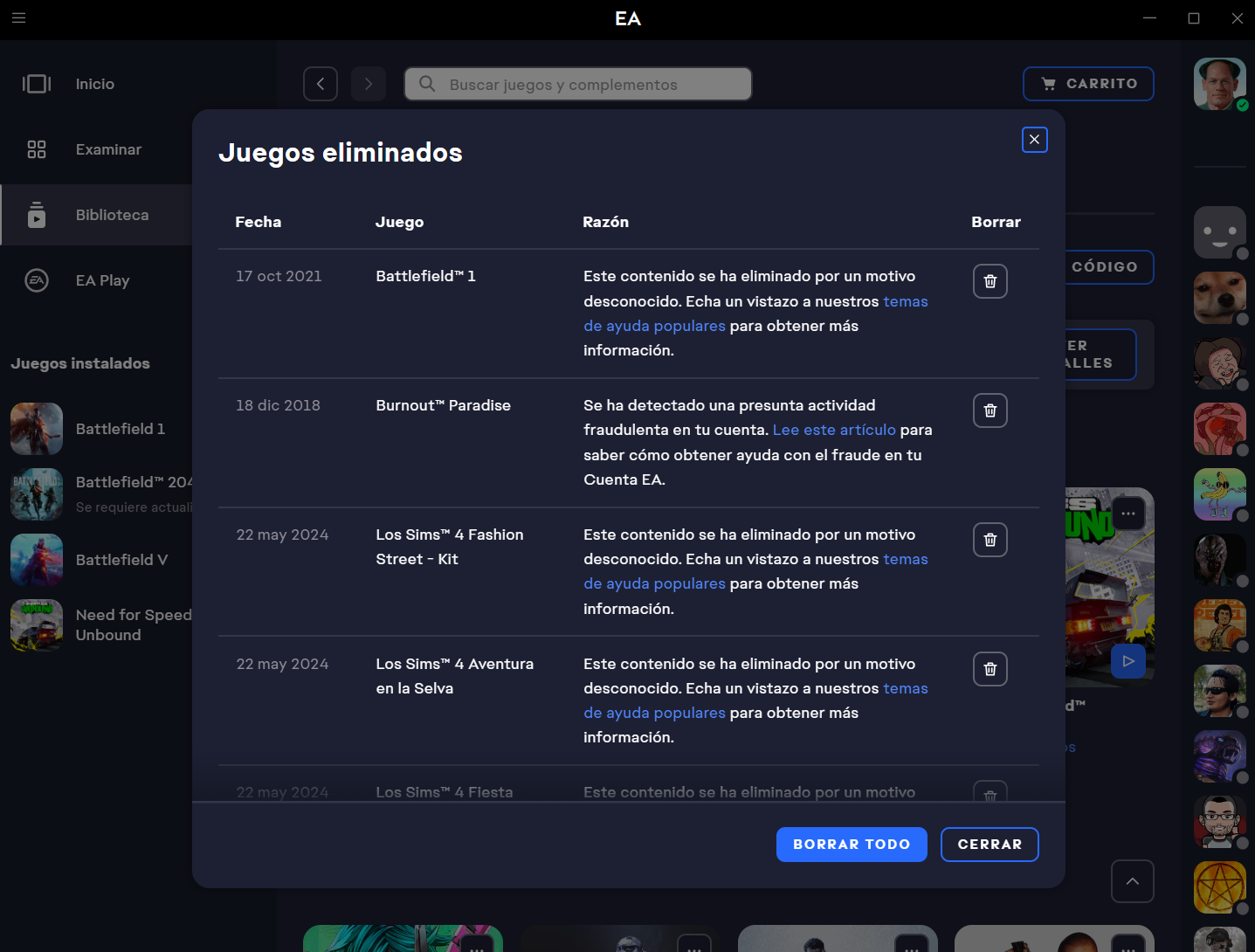Maximize the EA app window
Image resolution: width=1255 pixels, height=952 pixels.
click(x=1194, y=18)
